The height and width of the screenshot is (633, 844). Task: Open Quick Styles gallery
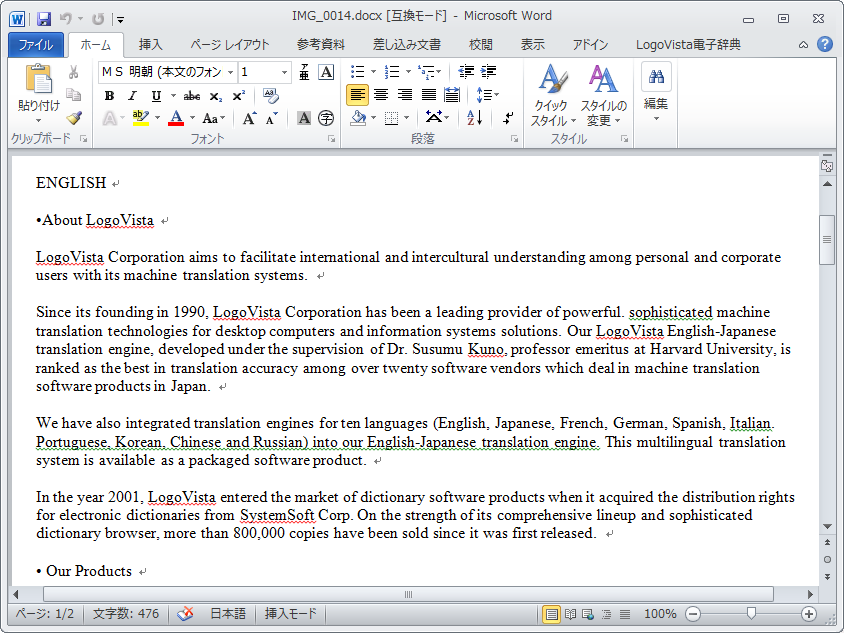(x=553, y=96)
